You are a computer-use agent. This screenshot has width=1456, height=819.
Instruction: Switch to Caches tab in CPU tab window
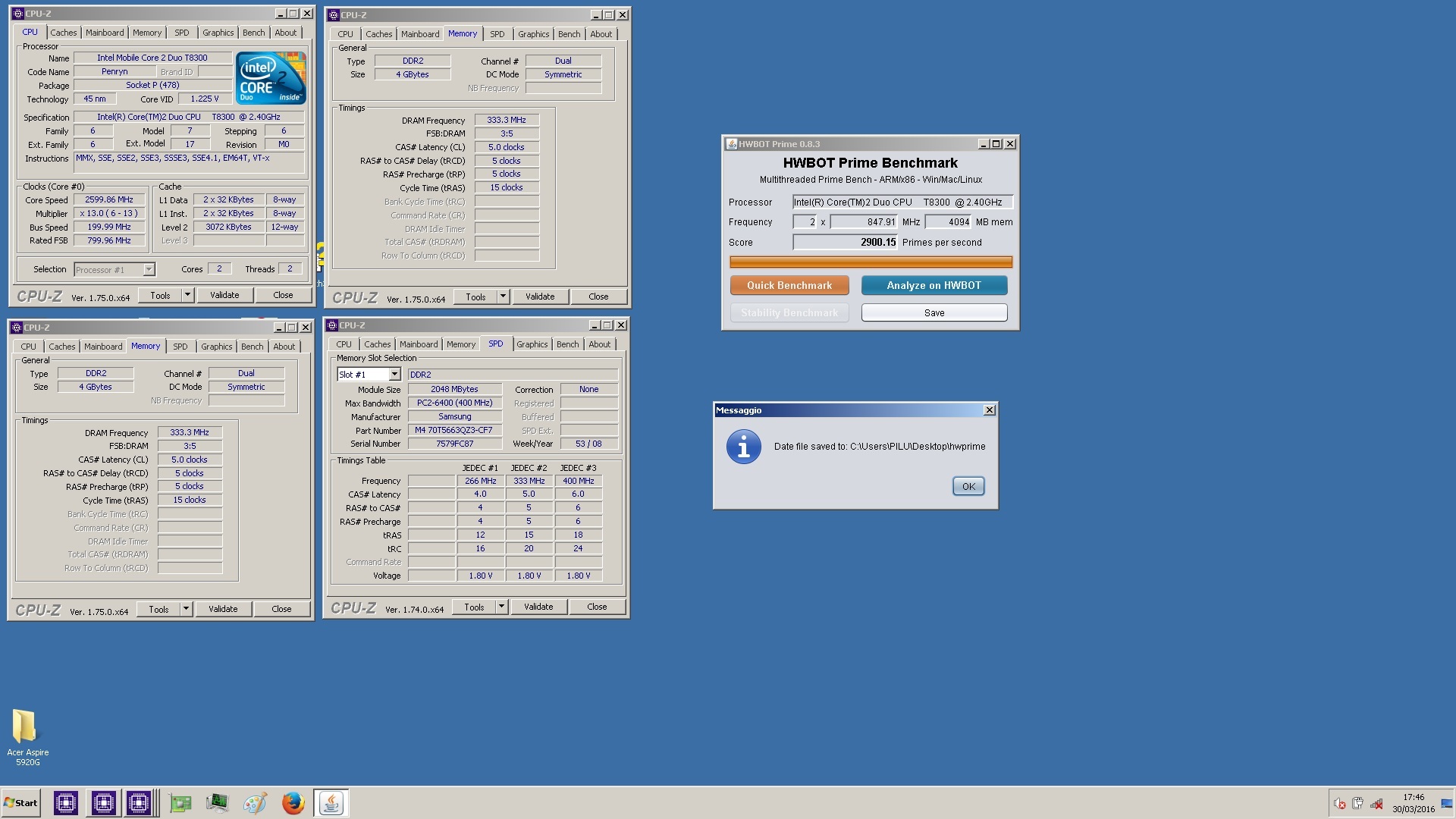click(x=64, y=33)
